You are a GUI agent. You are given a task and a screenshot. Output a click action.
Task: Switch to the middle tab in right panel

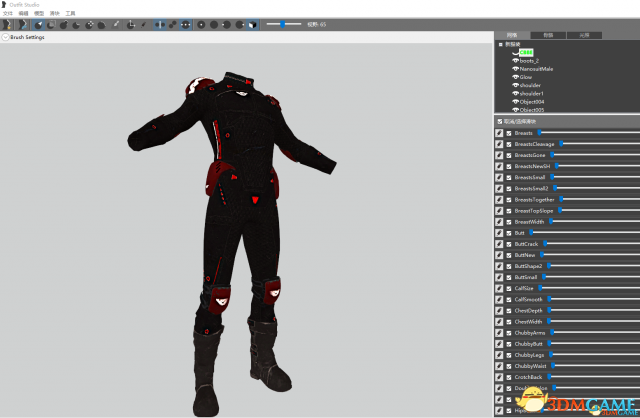(548, 35)
